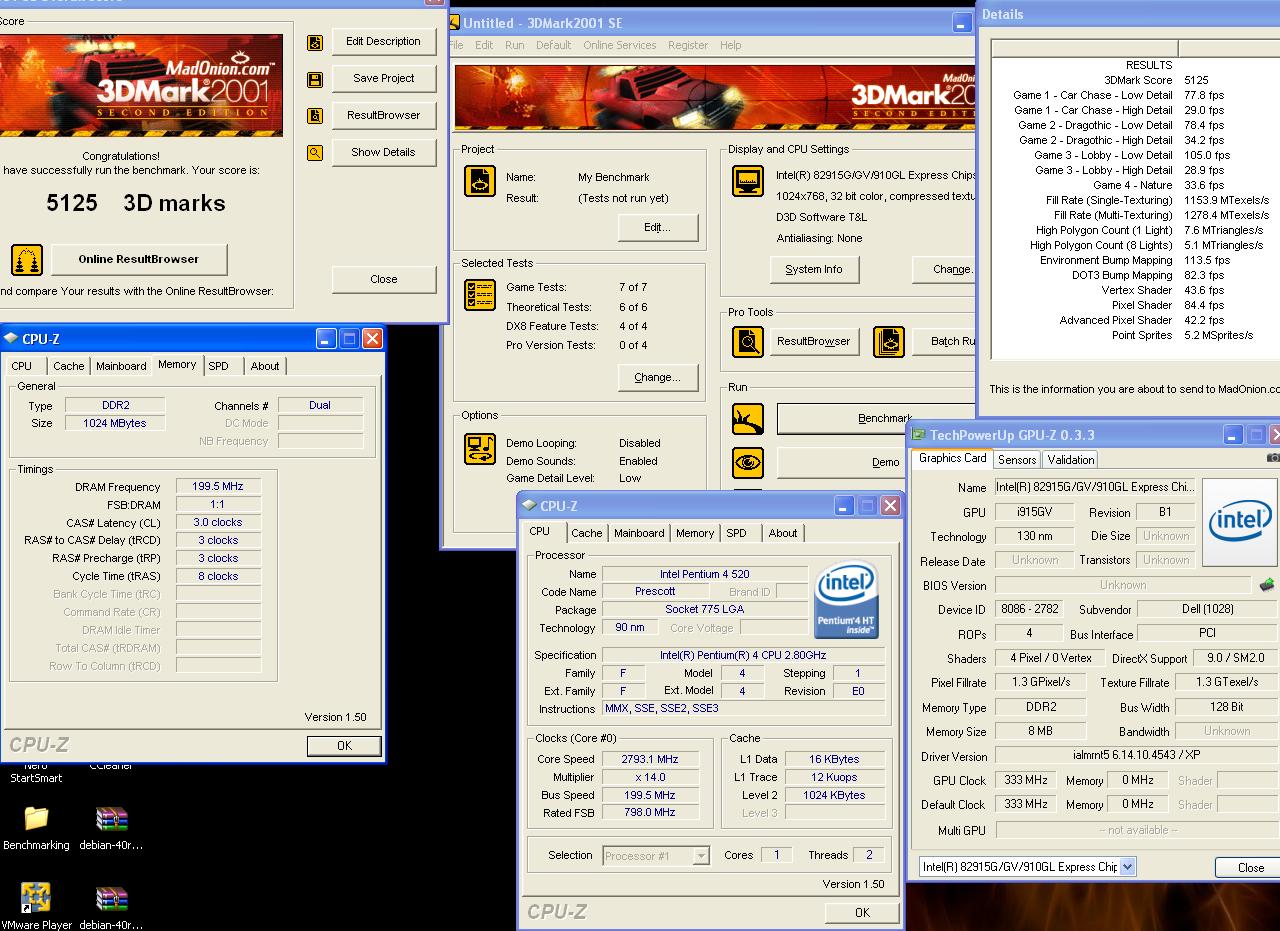Click the Options section icon in 3DMark
Screen dimensions: 1280x931
click(480, 449)
